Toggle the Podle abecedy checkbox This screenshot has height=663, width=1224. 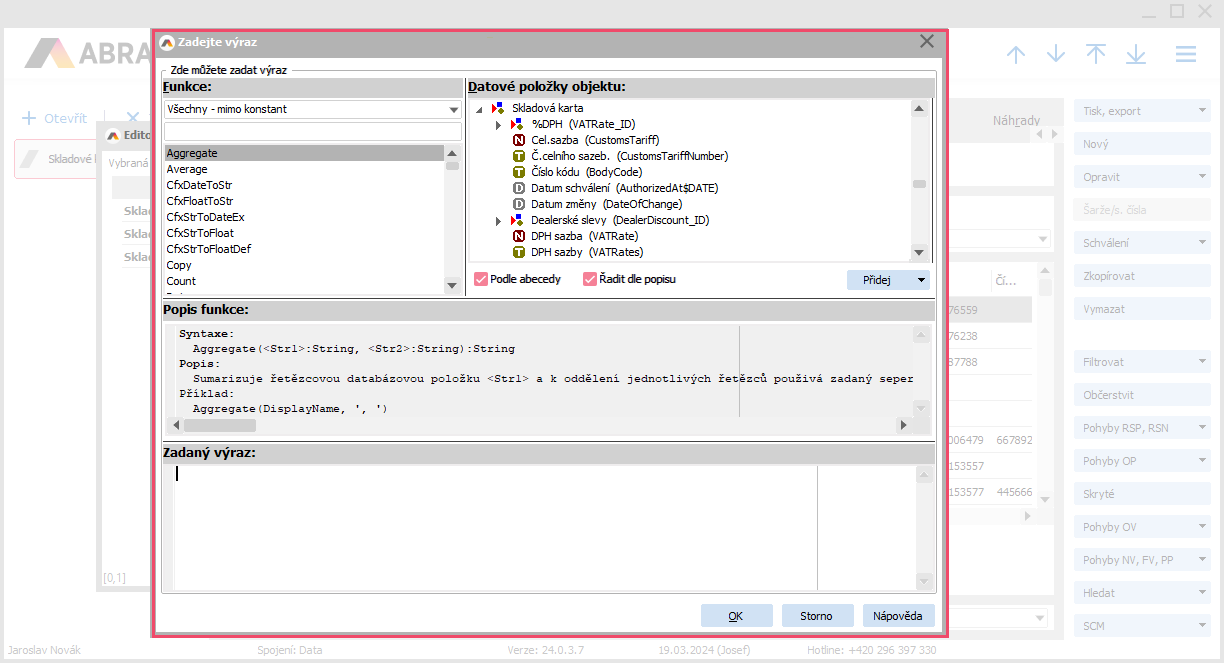(x=481, y=279)
